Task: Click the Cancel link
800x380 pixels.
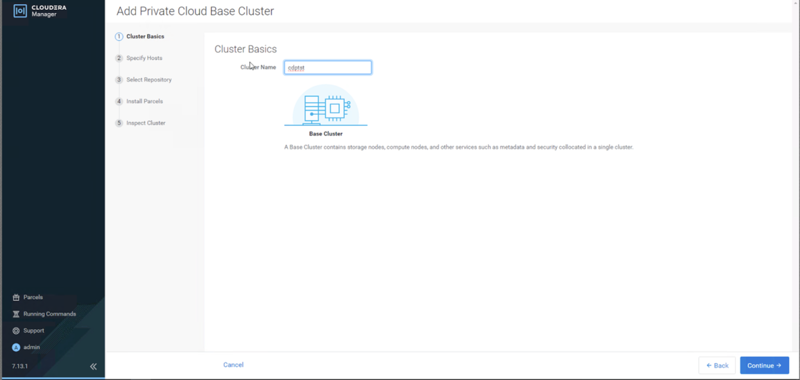Action: pos(233,365)
